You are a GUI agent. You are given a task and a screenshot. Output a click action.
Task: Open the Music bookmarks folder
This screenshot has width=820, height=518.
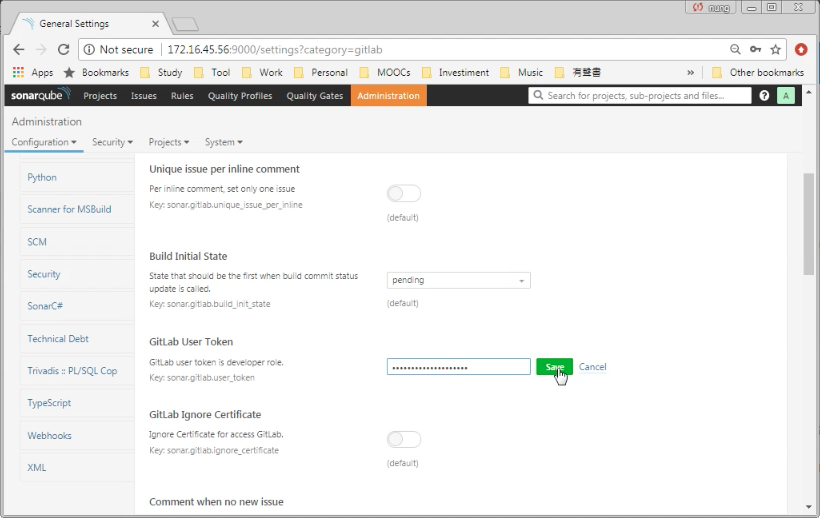(521, 72)
